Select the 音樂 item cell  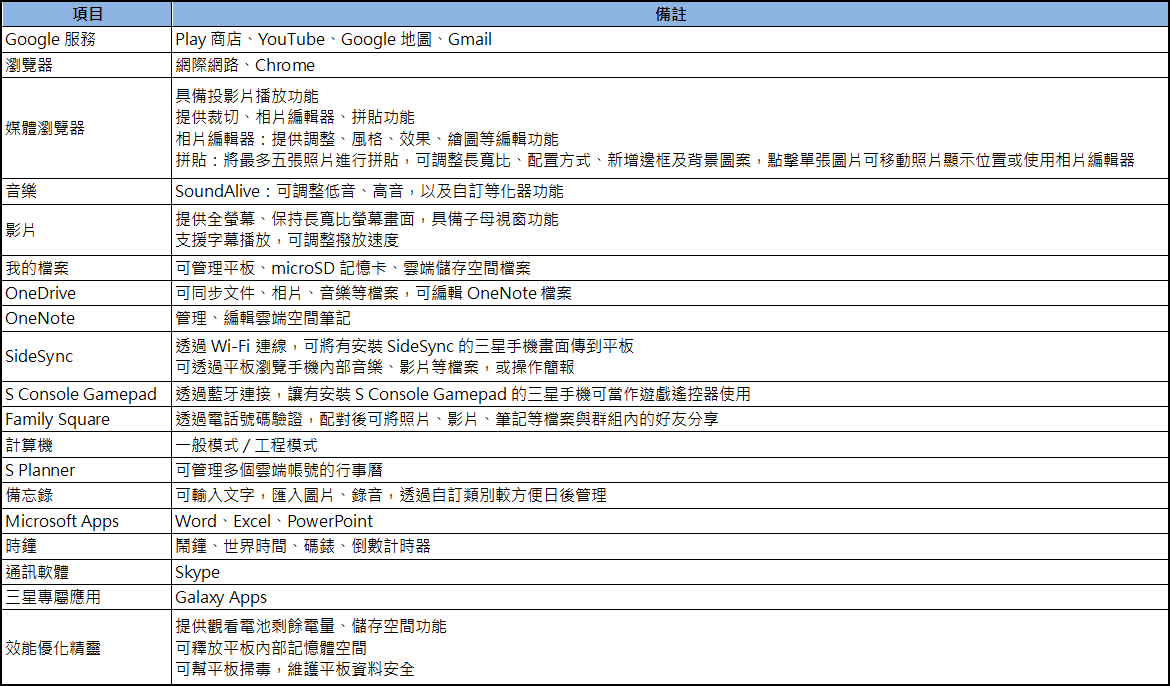pos(87,191)
